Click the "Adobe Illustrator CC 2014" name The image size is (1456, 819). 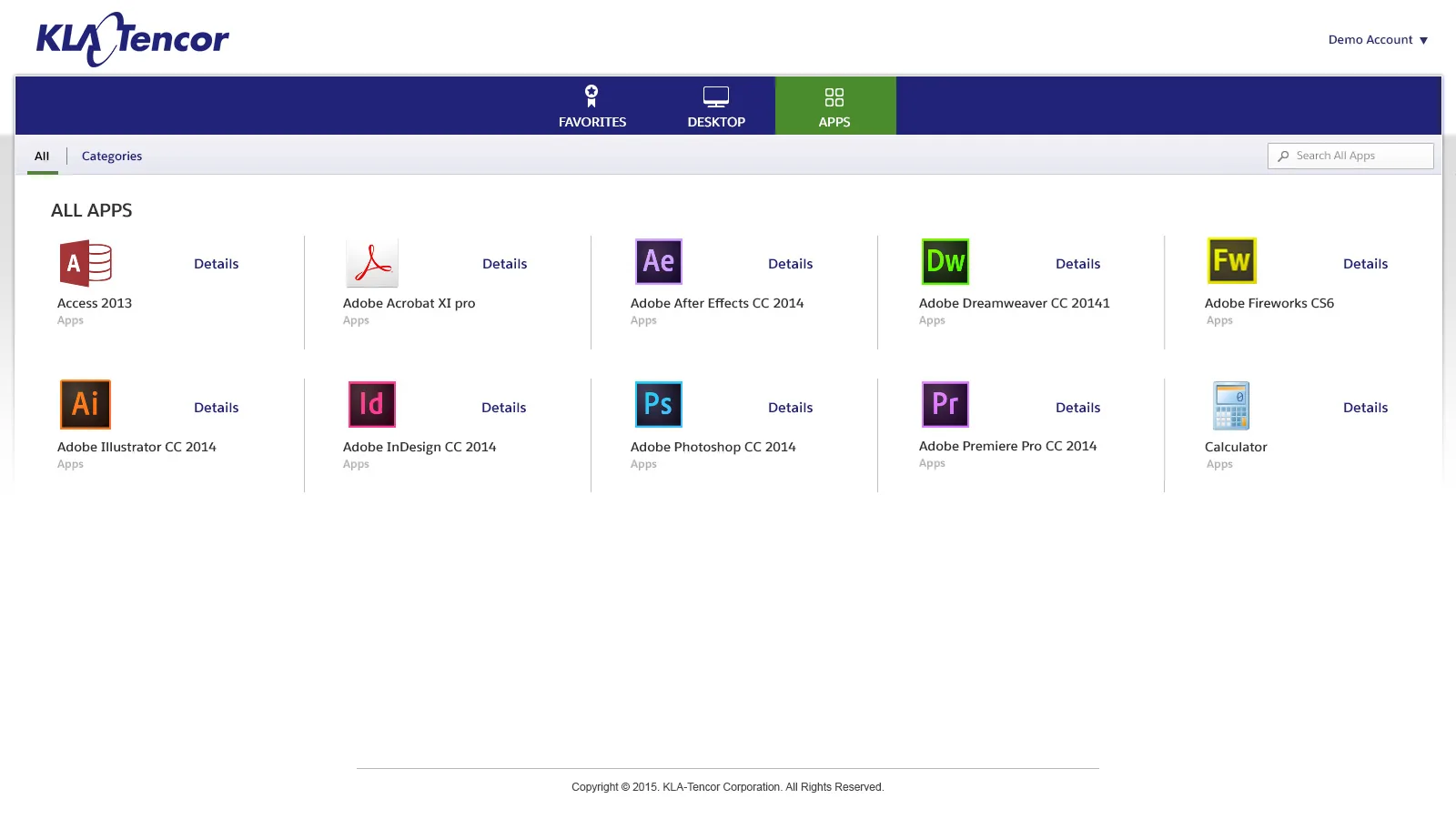point(136,447)
